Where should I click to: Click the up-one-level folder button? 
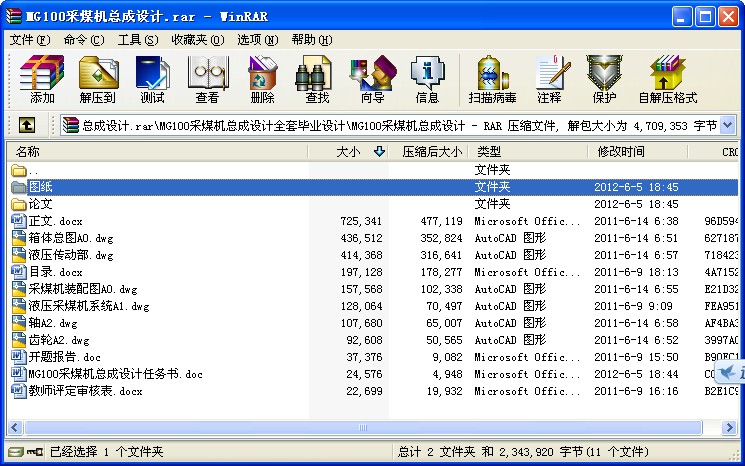[x=27, y=125]
